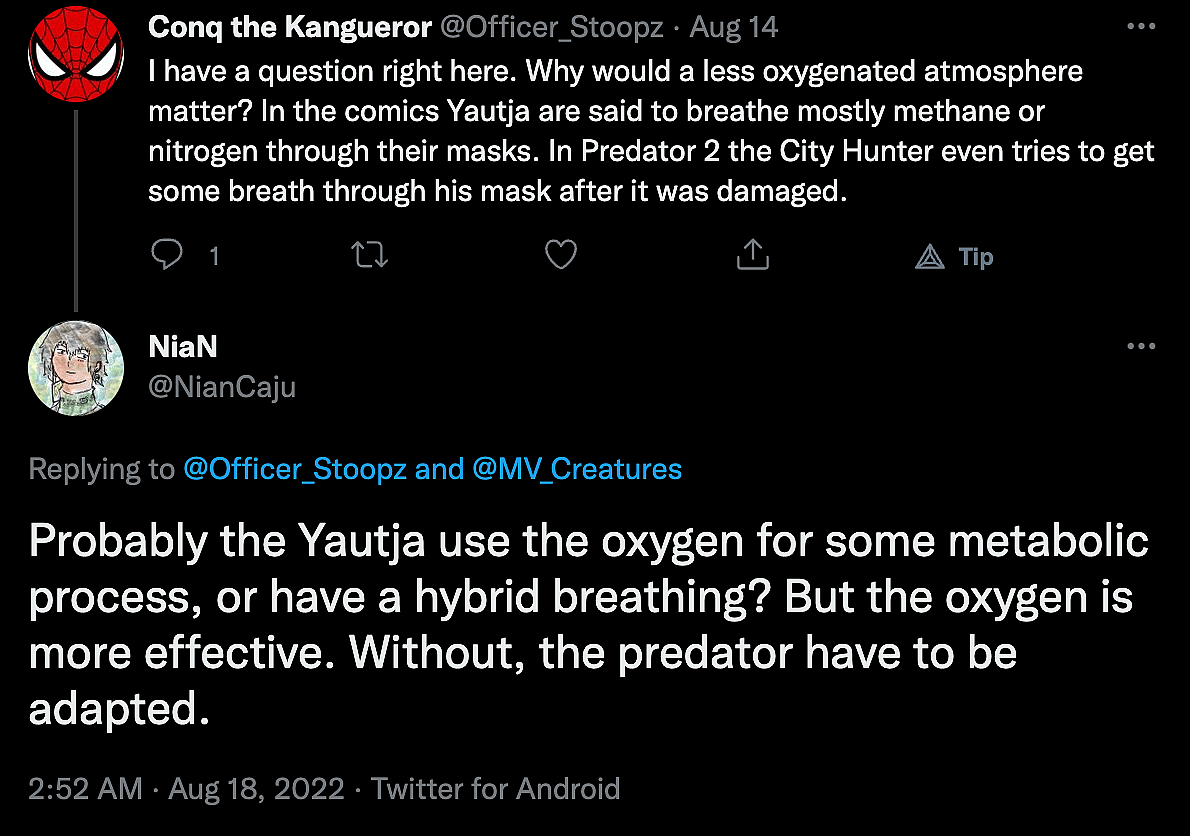Screen dimensions: 1190x836
Task: Expand more options on NiaN's tweet
Action: tap(1140, 346)
